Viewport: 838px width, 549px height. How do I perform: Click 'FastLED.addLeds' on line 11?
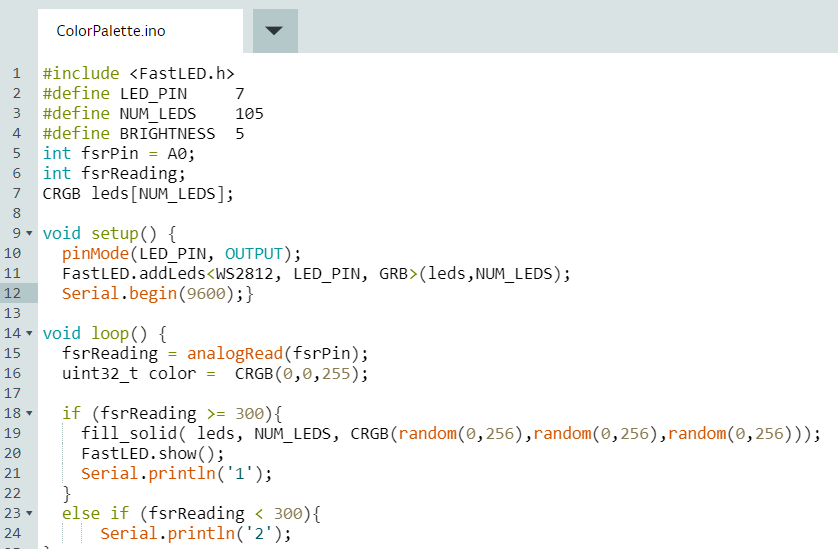(x=134, y=274)
